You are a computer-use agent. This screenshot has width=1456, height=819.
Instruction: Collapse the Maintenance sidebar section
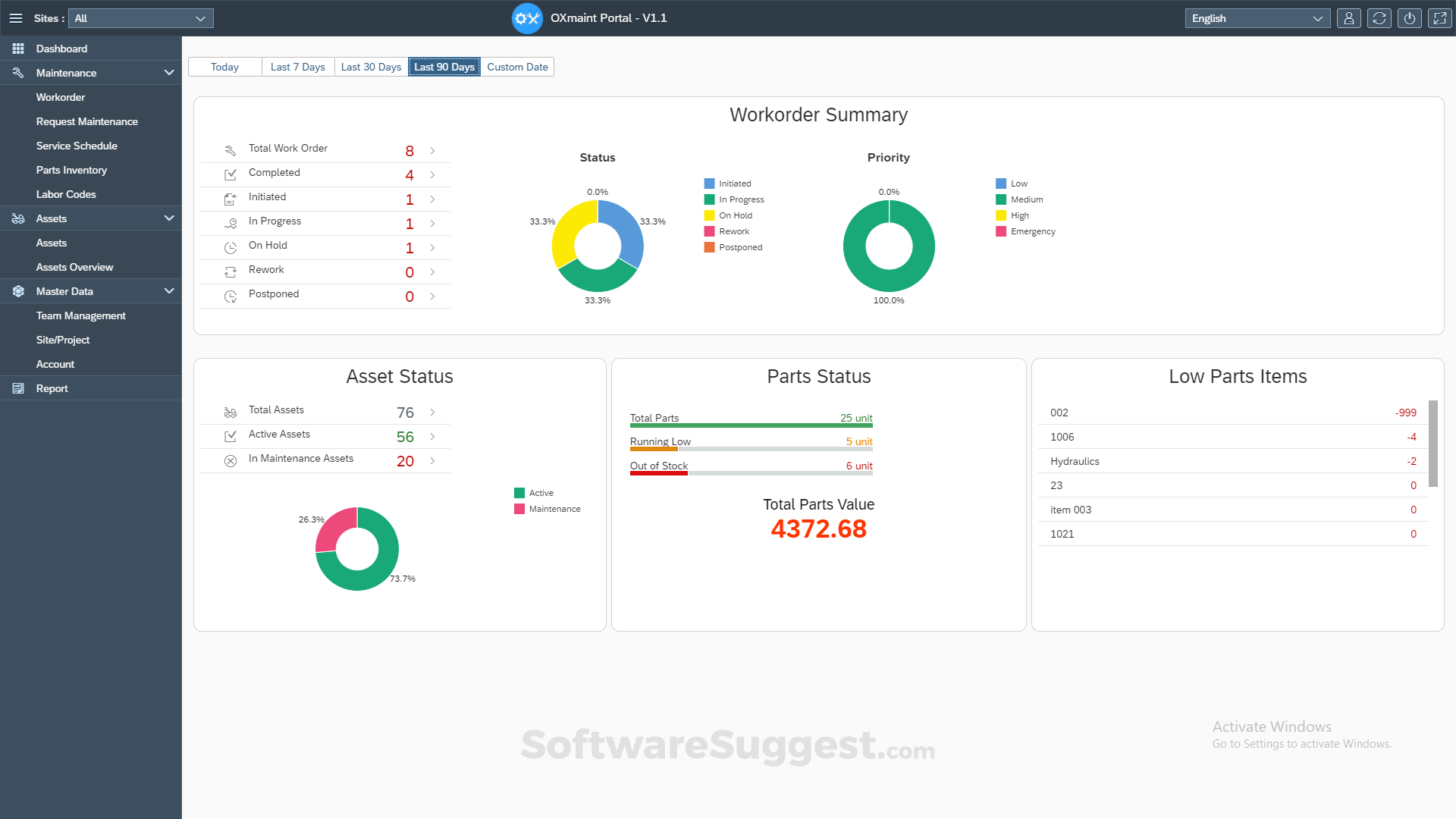pyautogui.click(x=168, y=73)
